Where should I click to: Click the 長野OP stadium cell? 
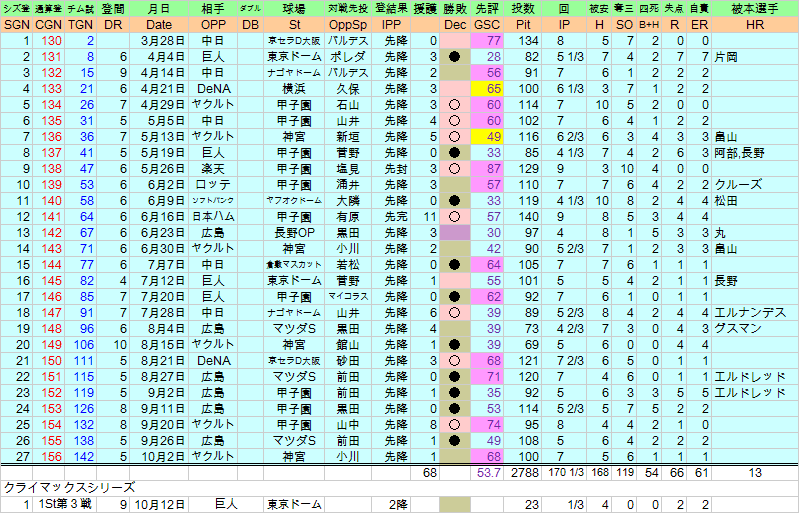(x=294, y=233)
